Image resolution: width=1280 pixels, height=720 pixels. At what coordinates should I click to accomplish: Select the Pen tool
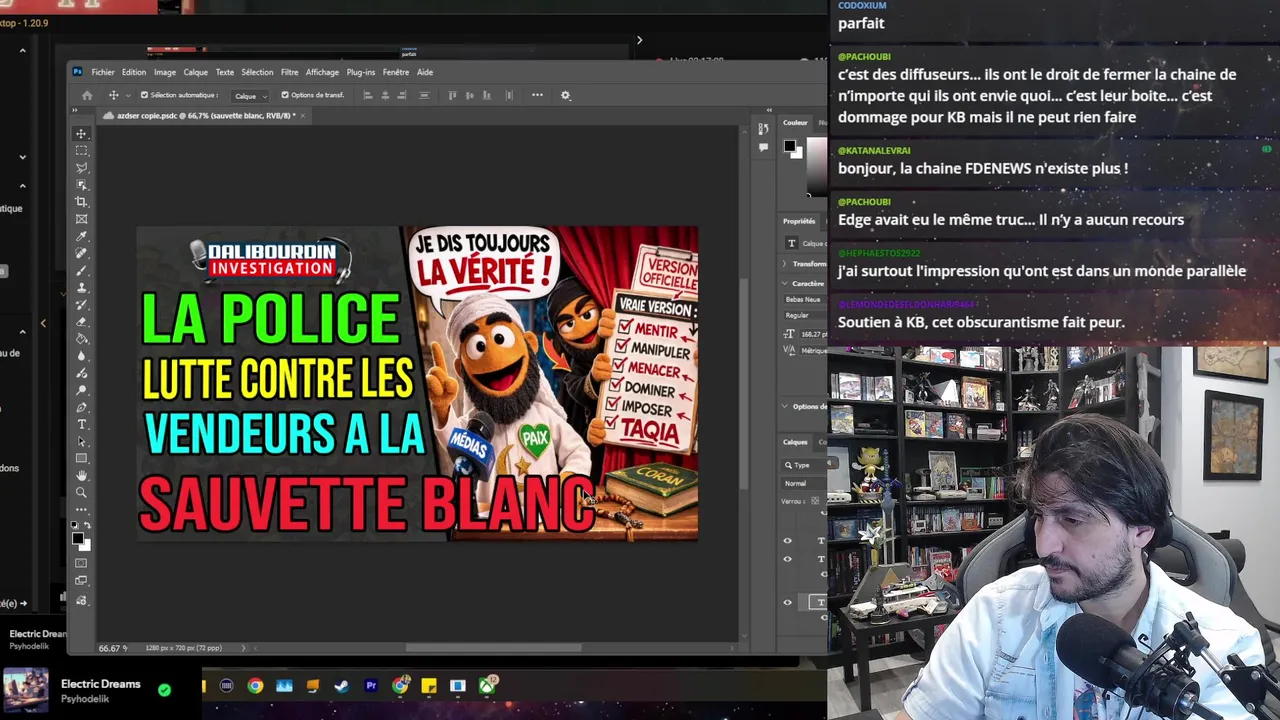[82, 407]
